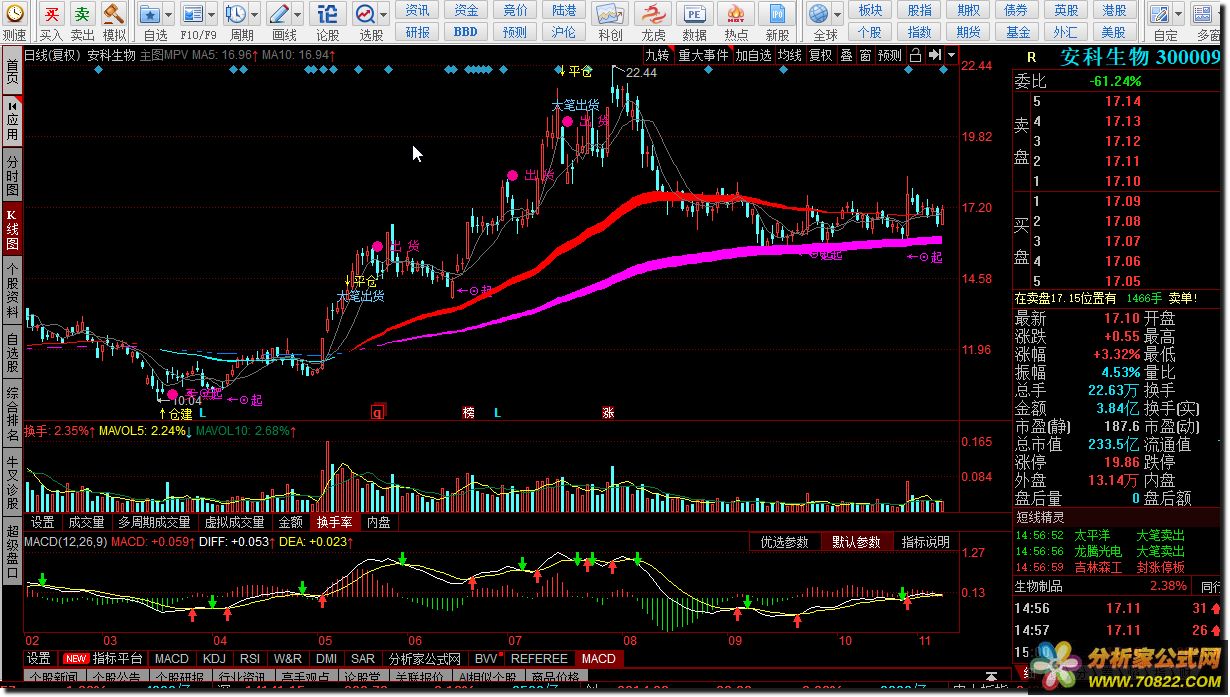Click the 板块 sector button
Screen dimensions: 1230x697
871,10
